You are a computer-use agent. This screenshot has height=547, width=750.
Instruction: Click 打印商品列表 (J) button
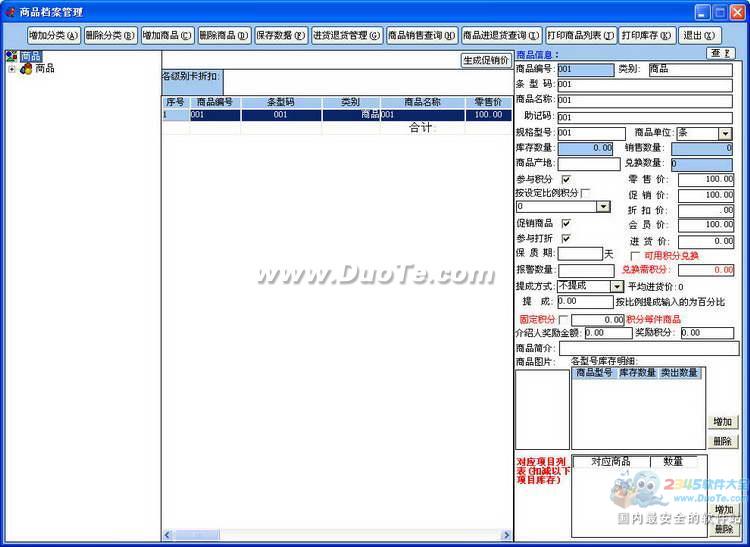(581, 35)
